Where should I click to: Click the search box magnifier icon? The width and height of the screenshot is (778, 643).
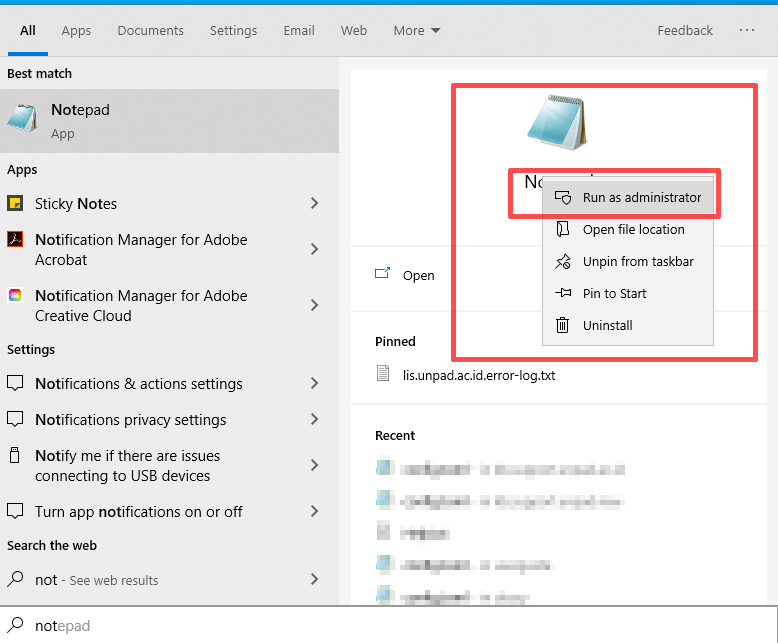(x=15, y=625)
